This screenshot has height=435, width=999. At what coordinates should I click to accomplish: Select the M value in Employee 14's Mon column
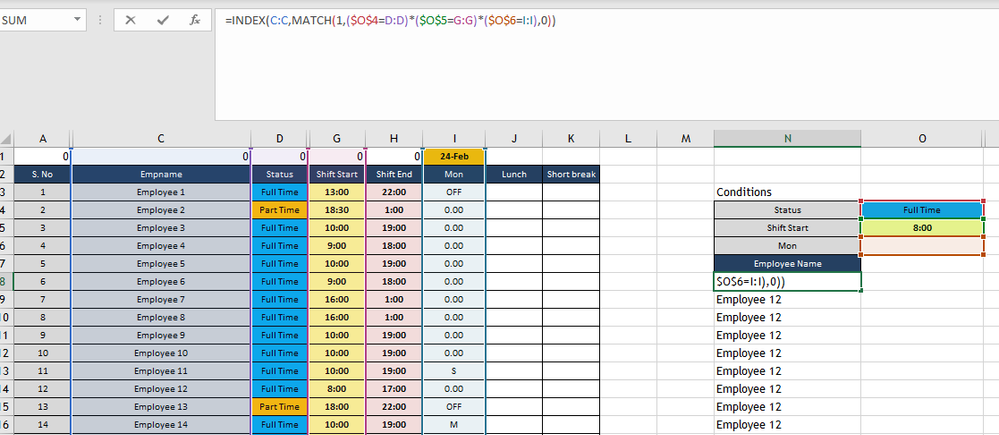454,424
